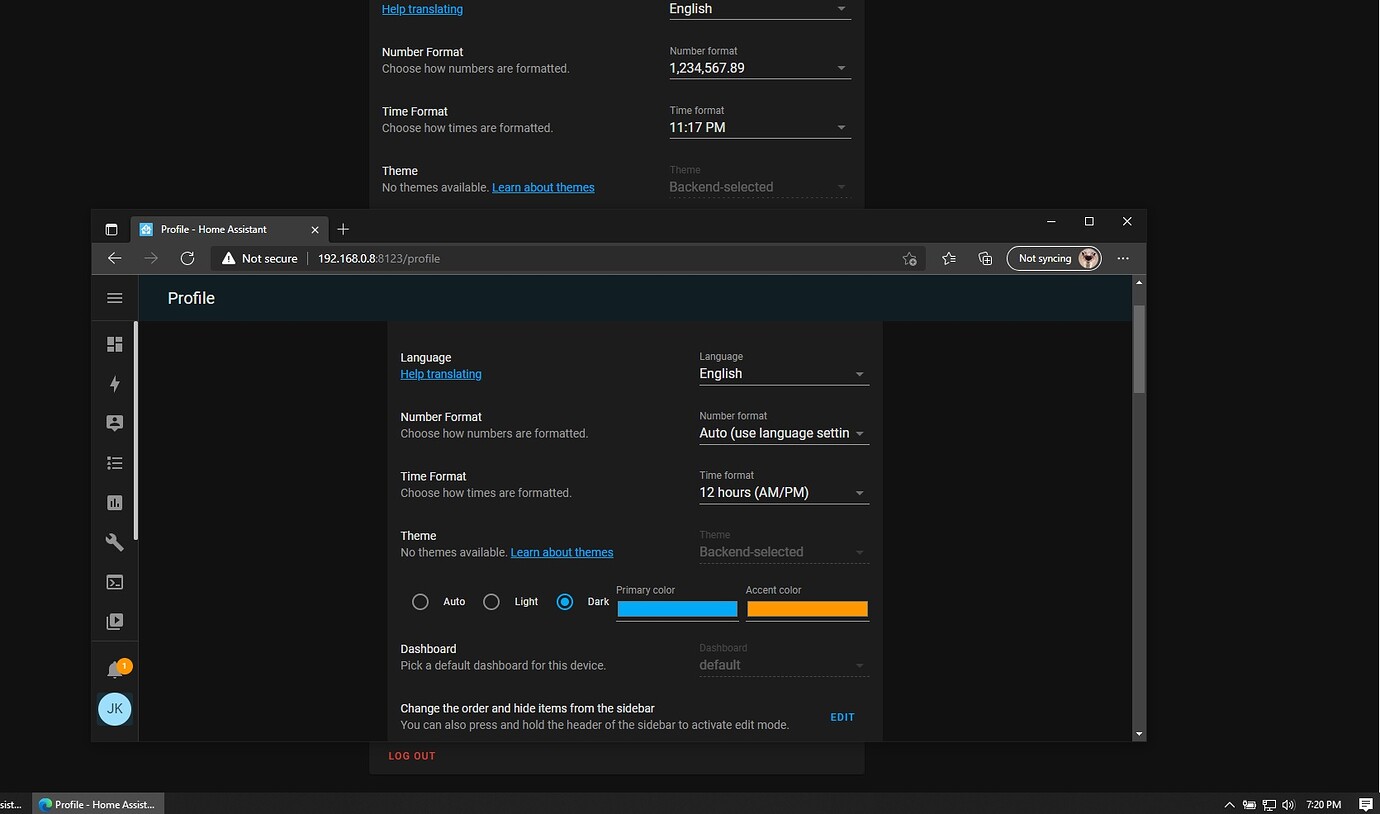This screenshot has height=814, width=1380.
Task: Open the History chart icon in sidebar
Action: pyautogui.click(x=115, y=503)
